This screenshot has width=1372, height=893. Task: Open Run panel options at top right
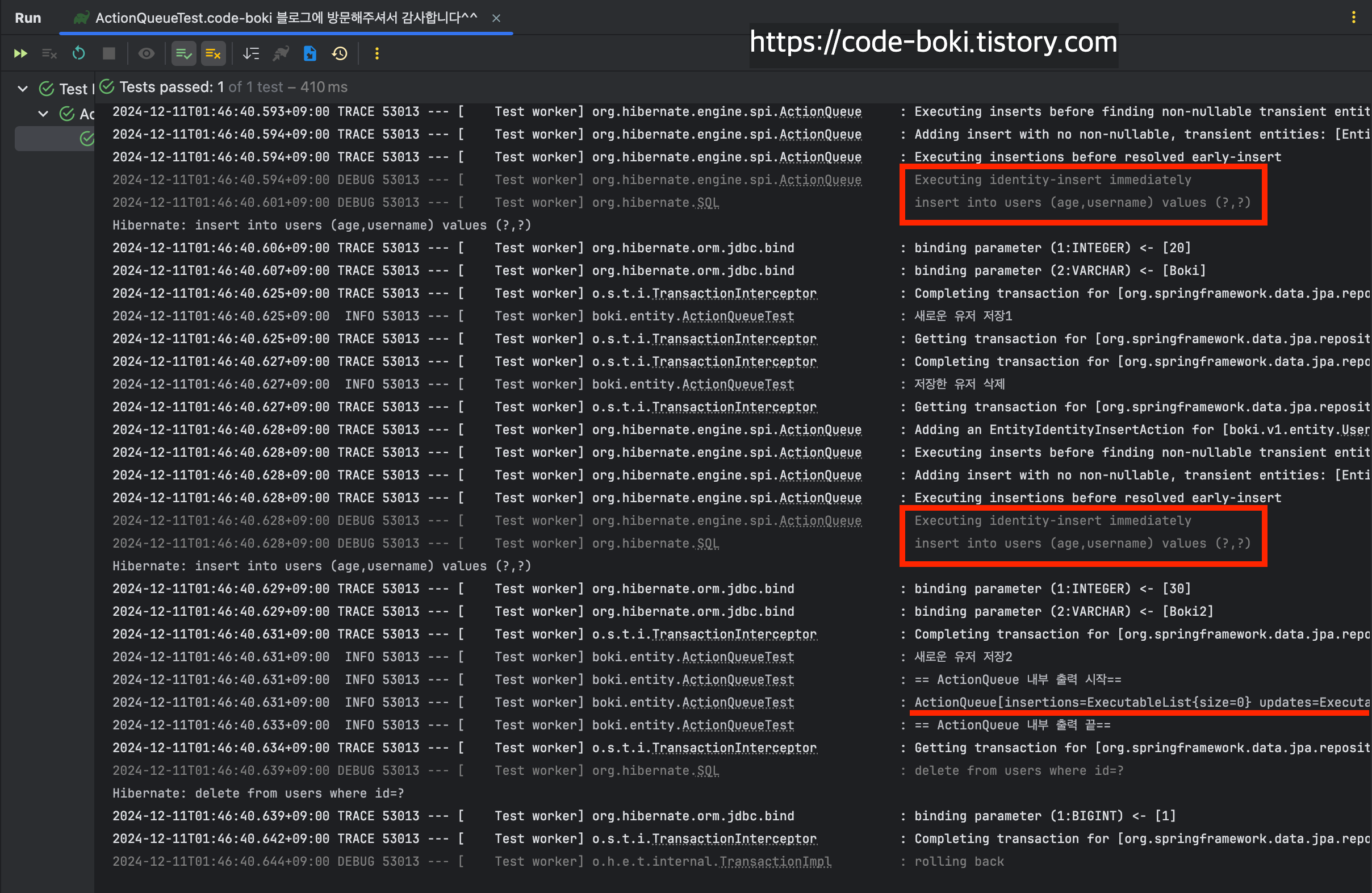(1354, 17)
